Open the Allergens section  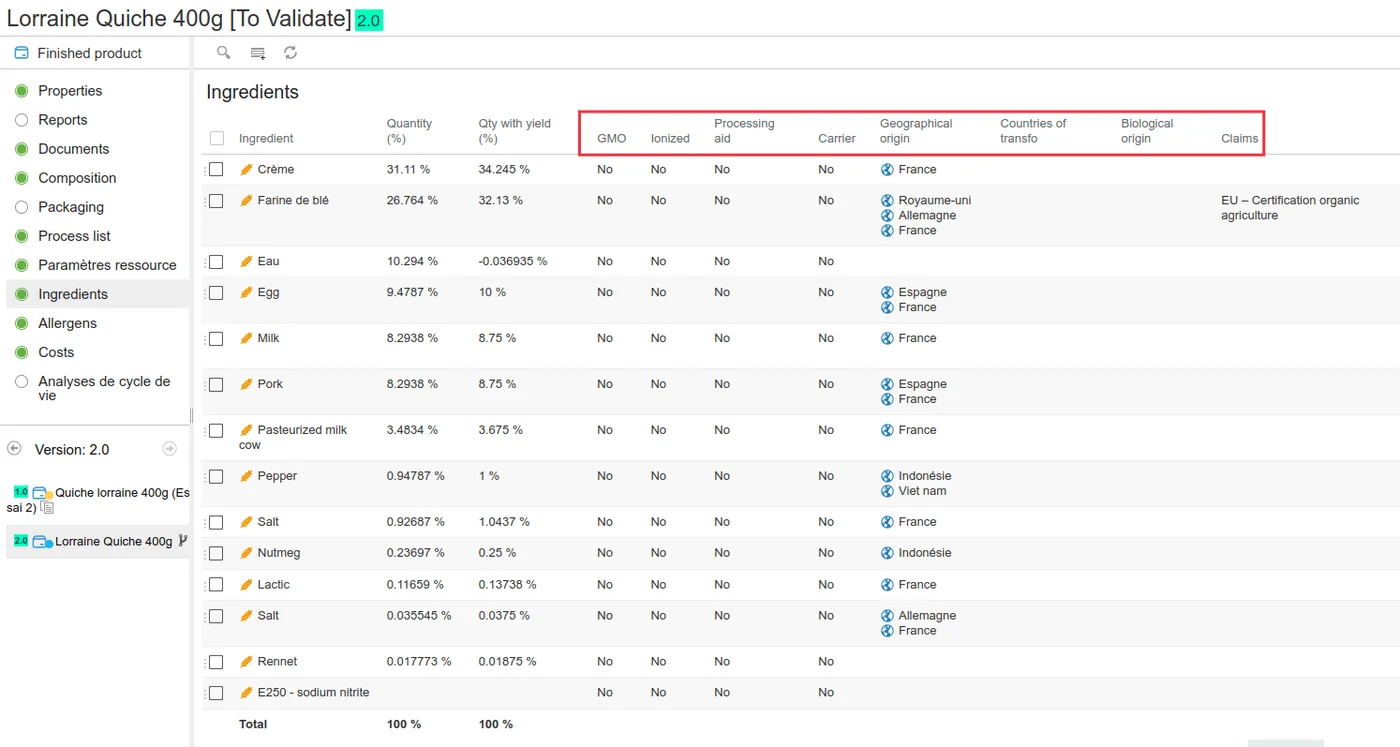67,323
